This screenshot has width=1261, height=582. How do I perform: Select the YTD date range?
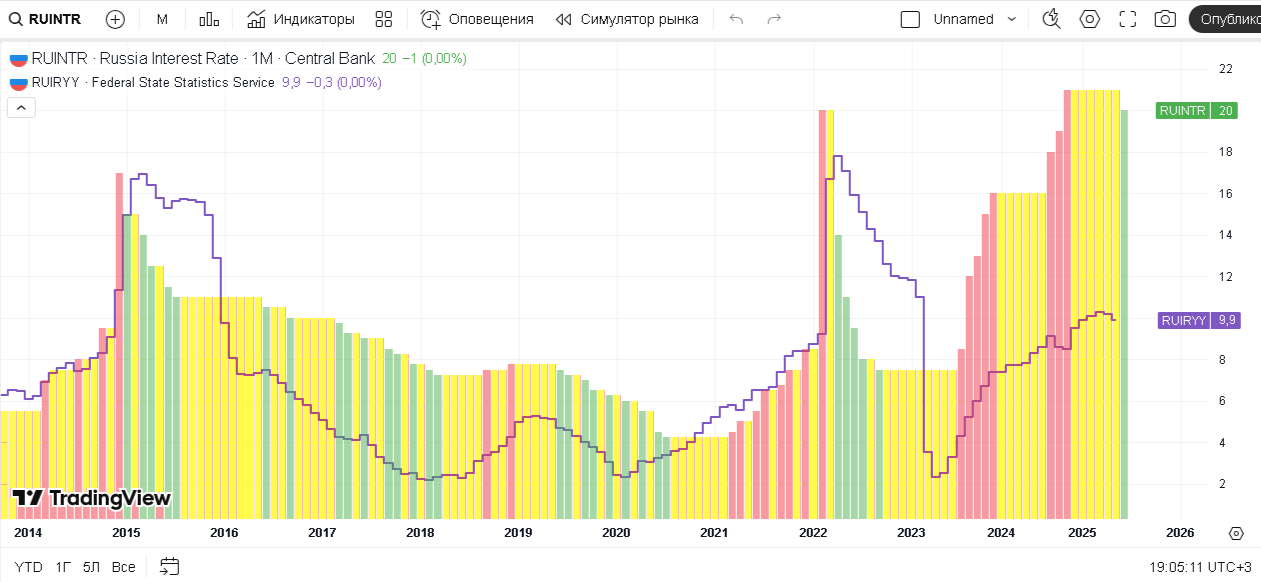click(x=28, y=566)
